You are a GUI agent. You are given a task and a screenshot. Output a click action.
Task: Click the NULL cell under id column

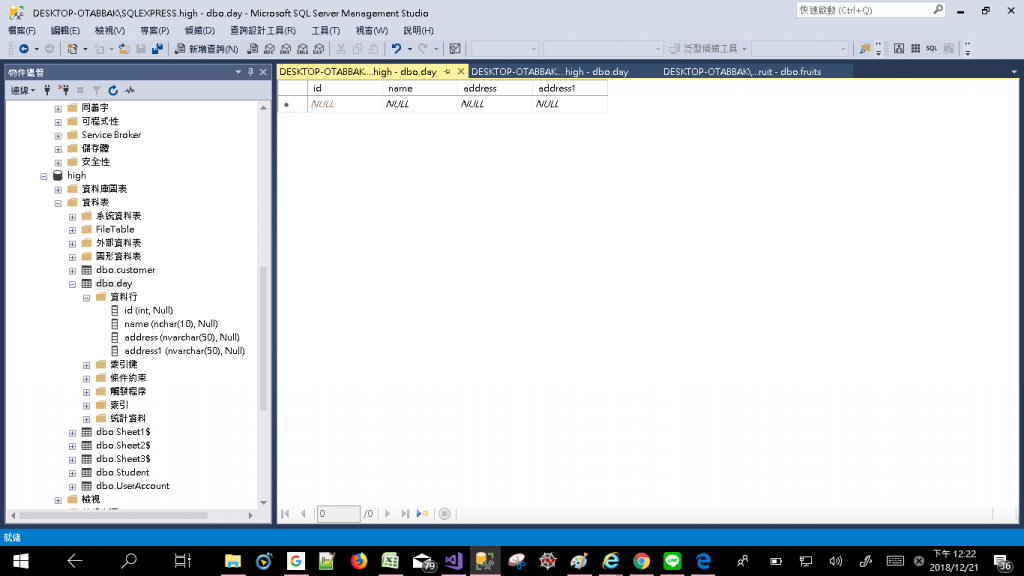pyautogui.click(x=345, y=104)
